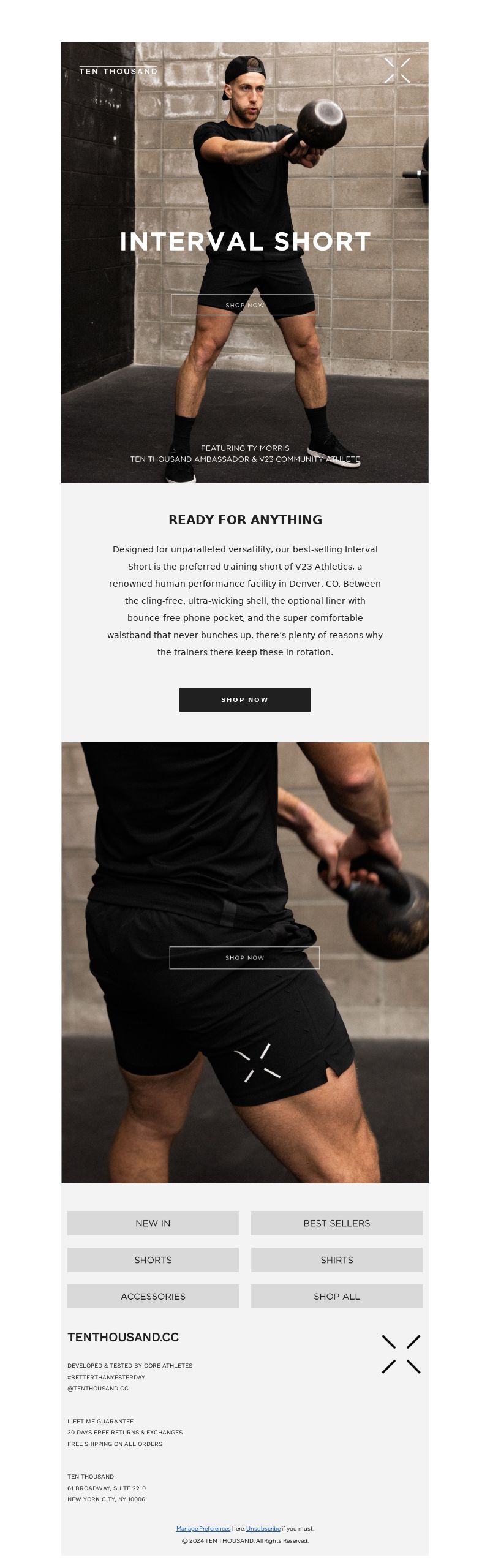Select the Shop All button

point(337,1296)
